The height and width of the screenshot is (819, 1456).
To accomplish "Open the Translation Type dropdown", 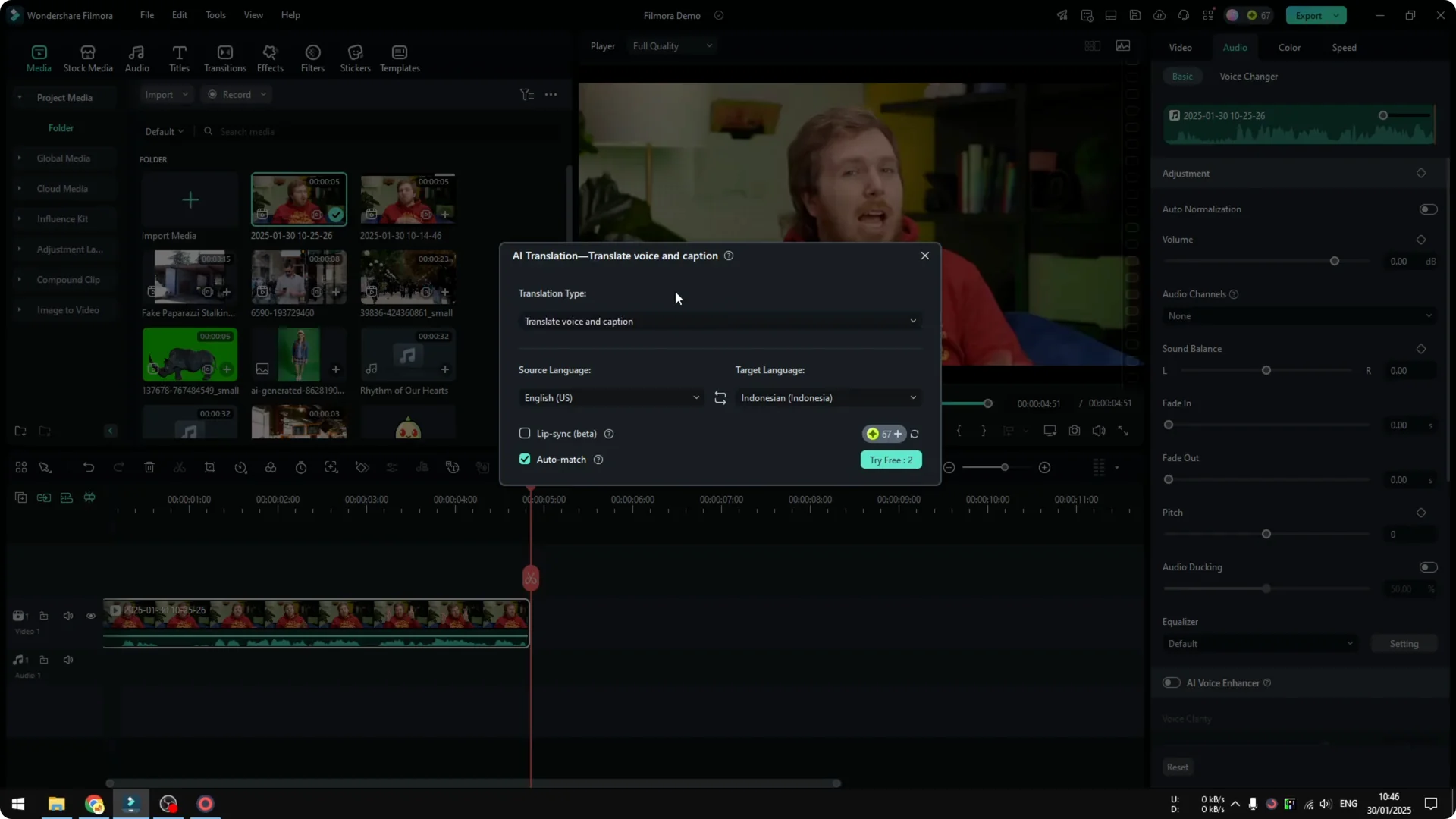I will point(720,321).
